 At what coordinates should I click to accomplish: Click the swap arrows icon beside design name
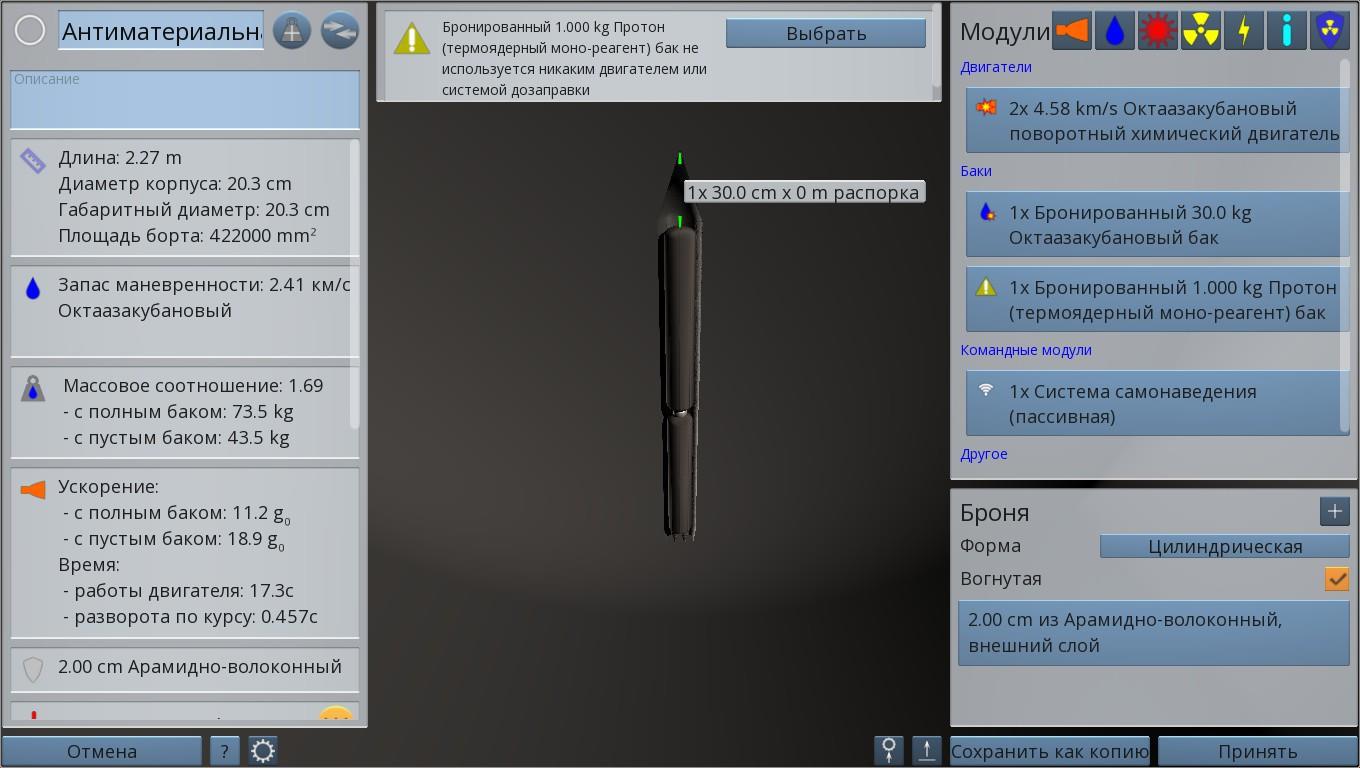click(339, 31)
